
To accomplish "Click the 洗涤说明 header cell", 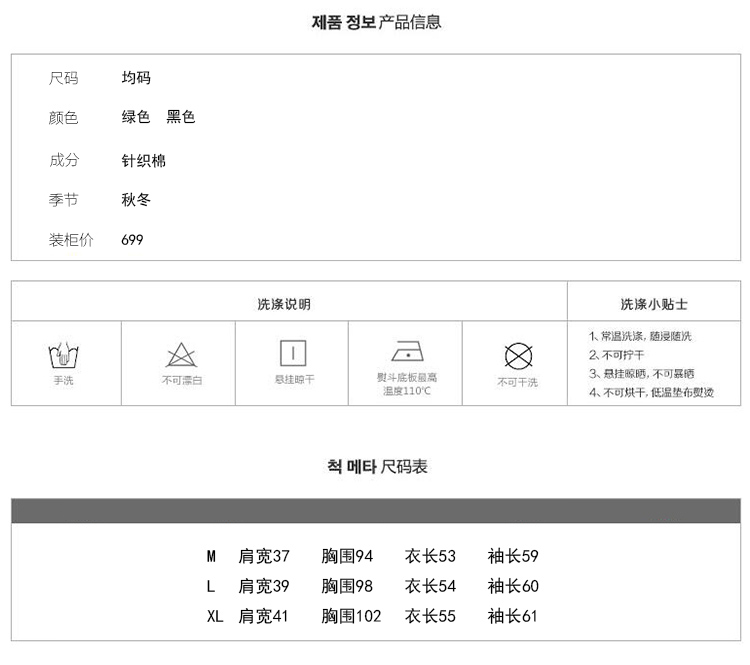I will pos(289,303).
